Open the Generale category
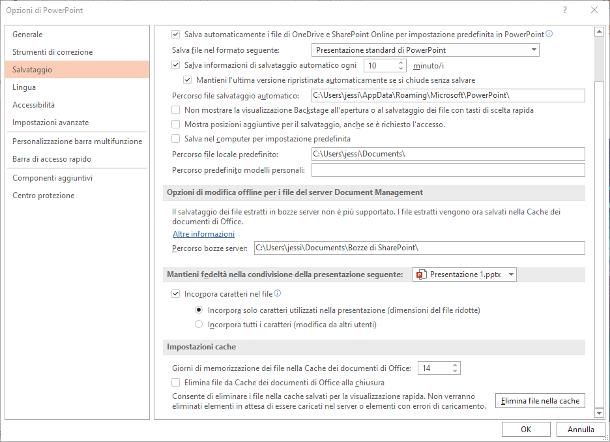610x442 pixels. click(x=77, y=34)
